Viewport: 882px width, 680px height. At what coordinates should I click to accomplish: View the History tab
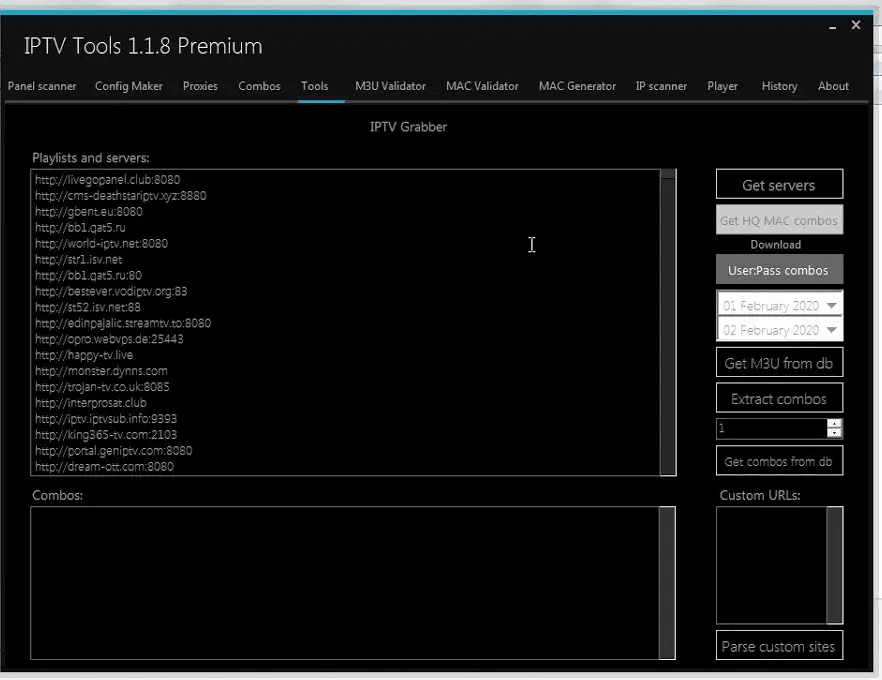(779, 87)
